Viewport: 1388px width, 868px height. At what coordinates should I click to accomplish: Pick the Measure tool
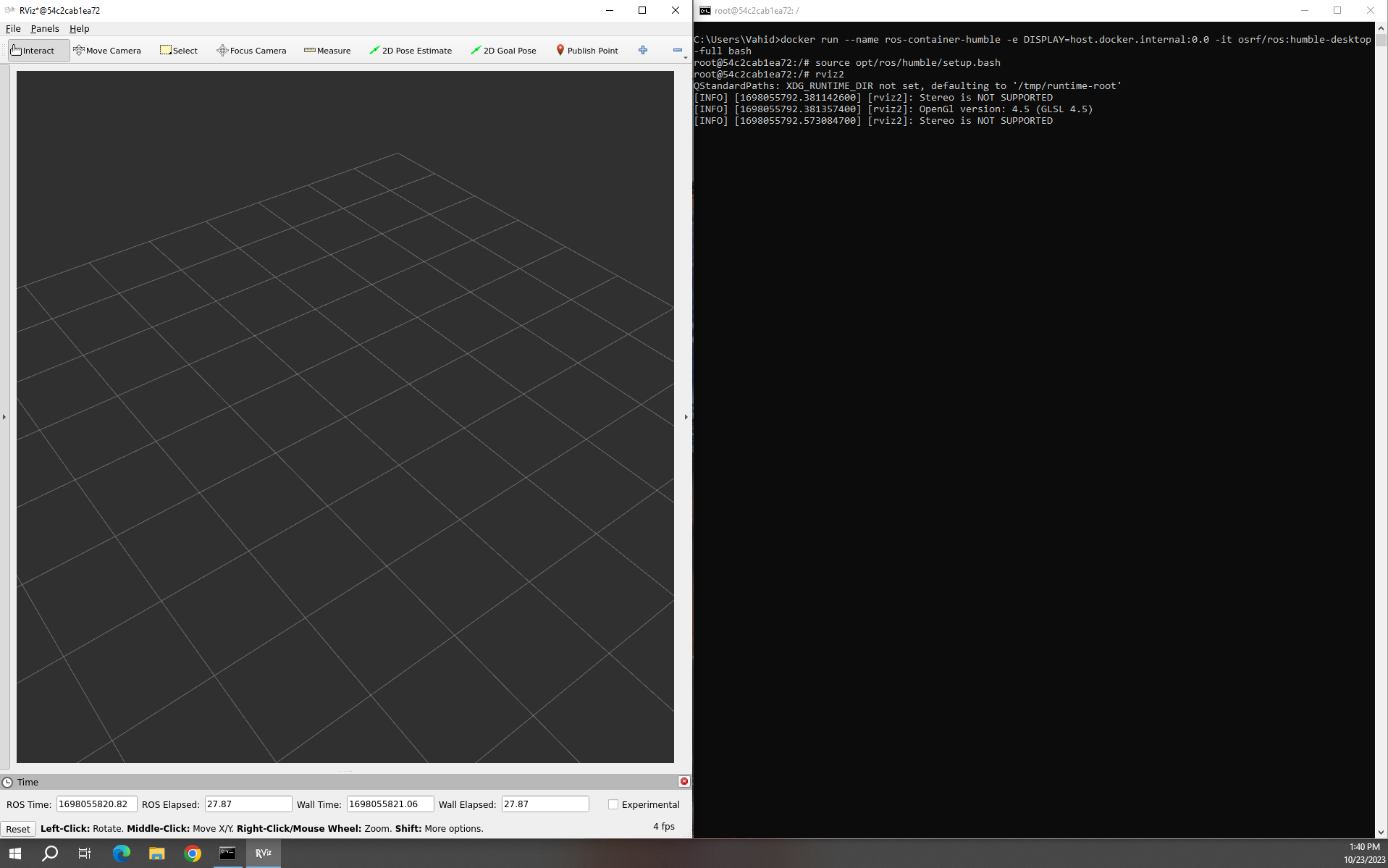327,51
